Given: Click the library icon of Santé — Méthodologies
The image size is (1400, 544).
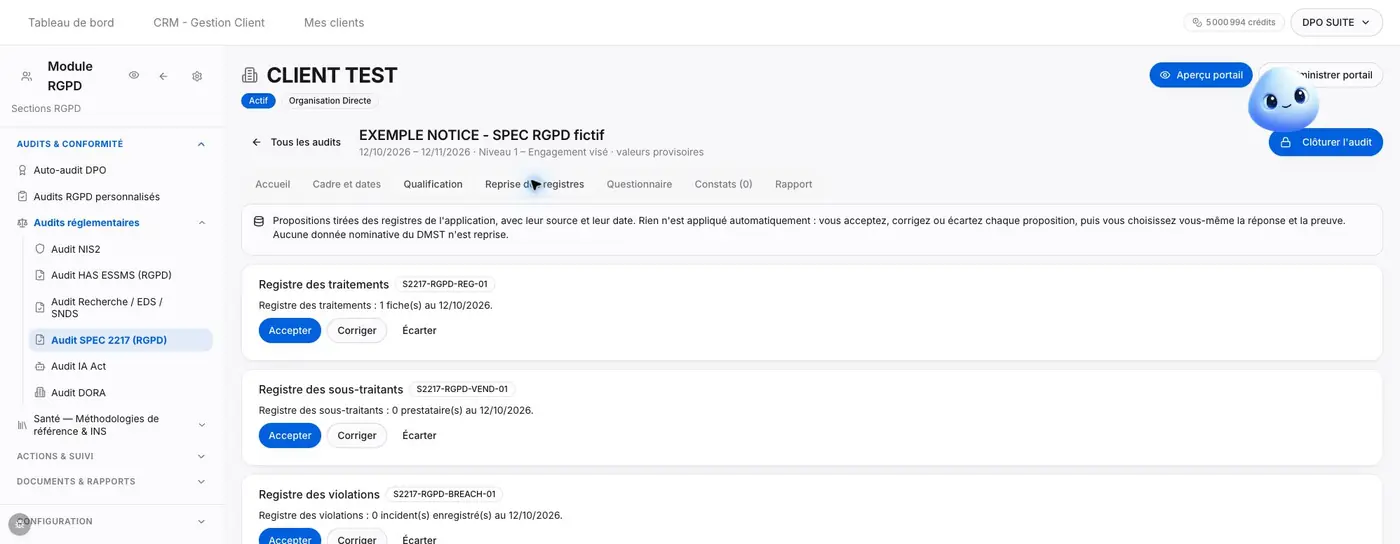Looking at the screenshot, I should click(23, 425).
